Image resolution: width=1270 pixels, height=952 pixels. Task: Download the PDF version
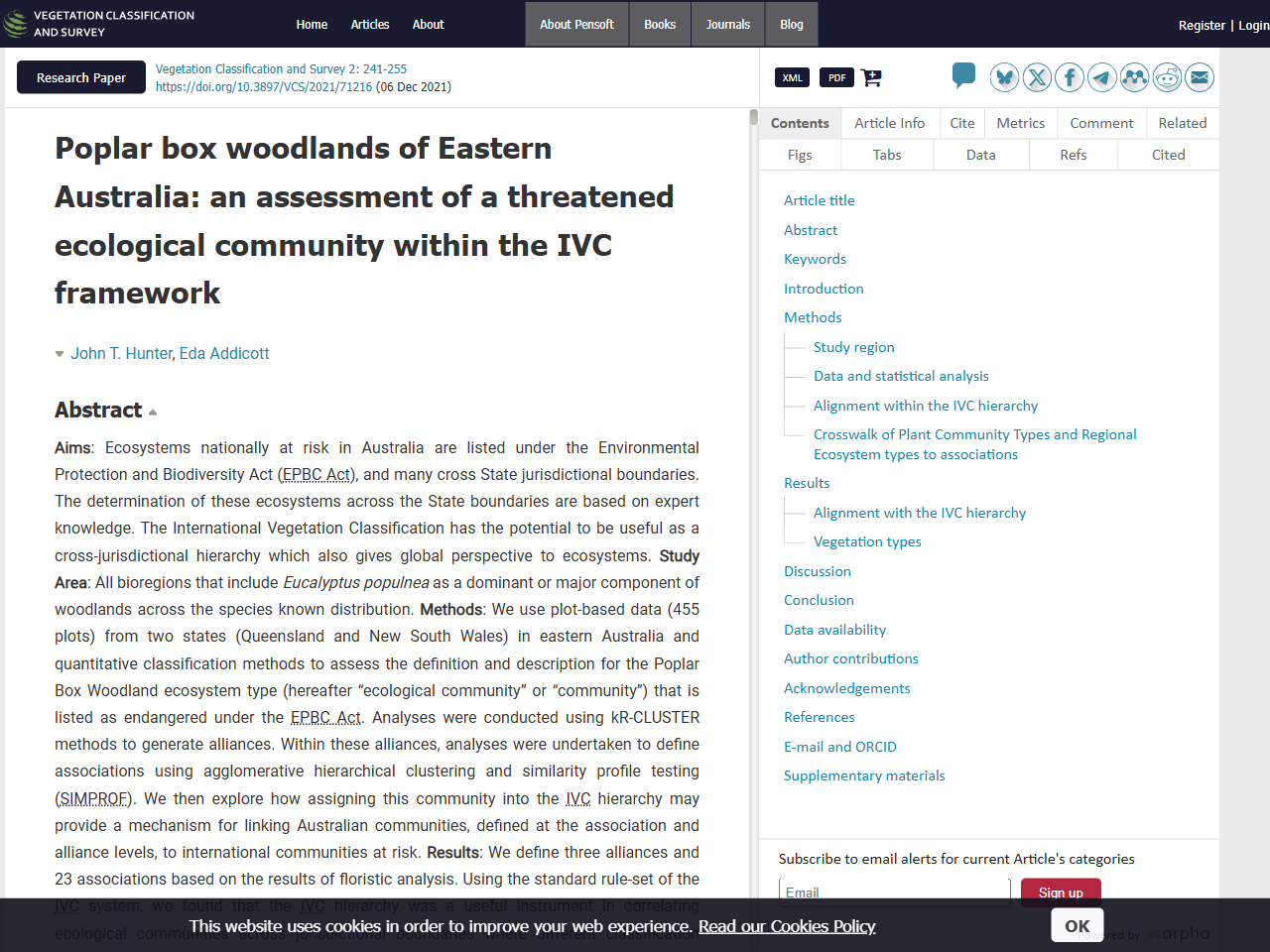pos(836,77)
